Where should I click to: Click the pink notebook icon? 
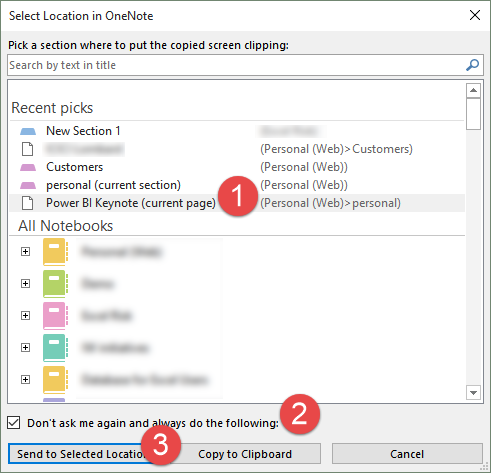[x=55, y=316]
